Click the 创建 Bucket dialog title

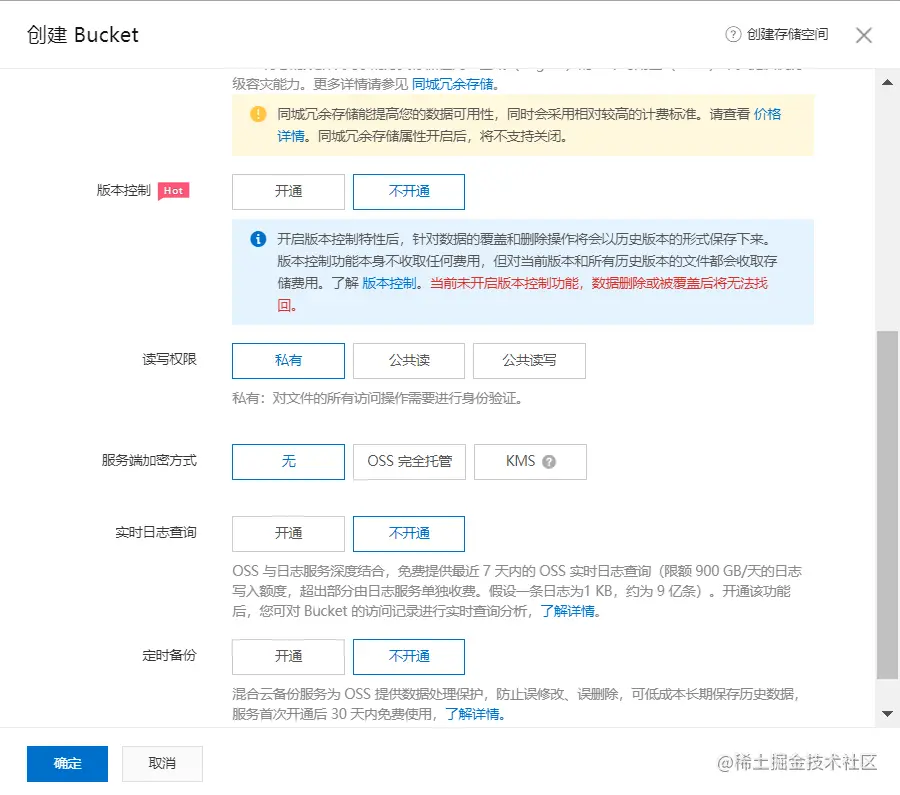pyautogui.click(x=83, y=35)
